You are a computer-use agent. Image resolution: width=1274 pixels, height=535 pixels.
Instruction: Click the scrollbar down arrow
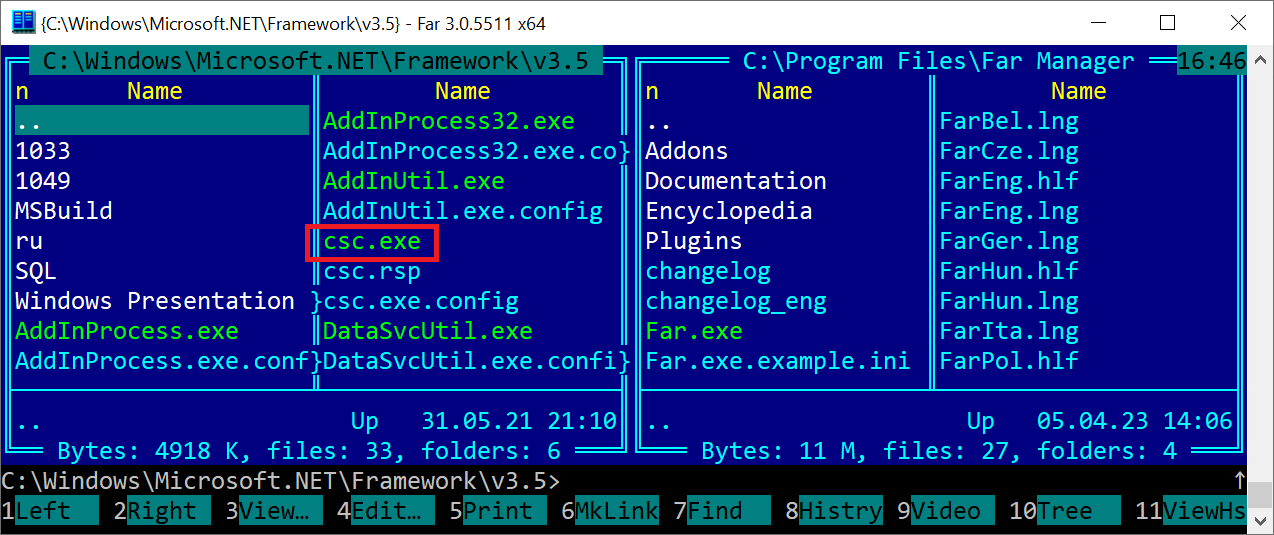click(1261, 522)
